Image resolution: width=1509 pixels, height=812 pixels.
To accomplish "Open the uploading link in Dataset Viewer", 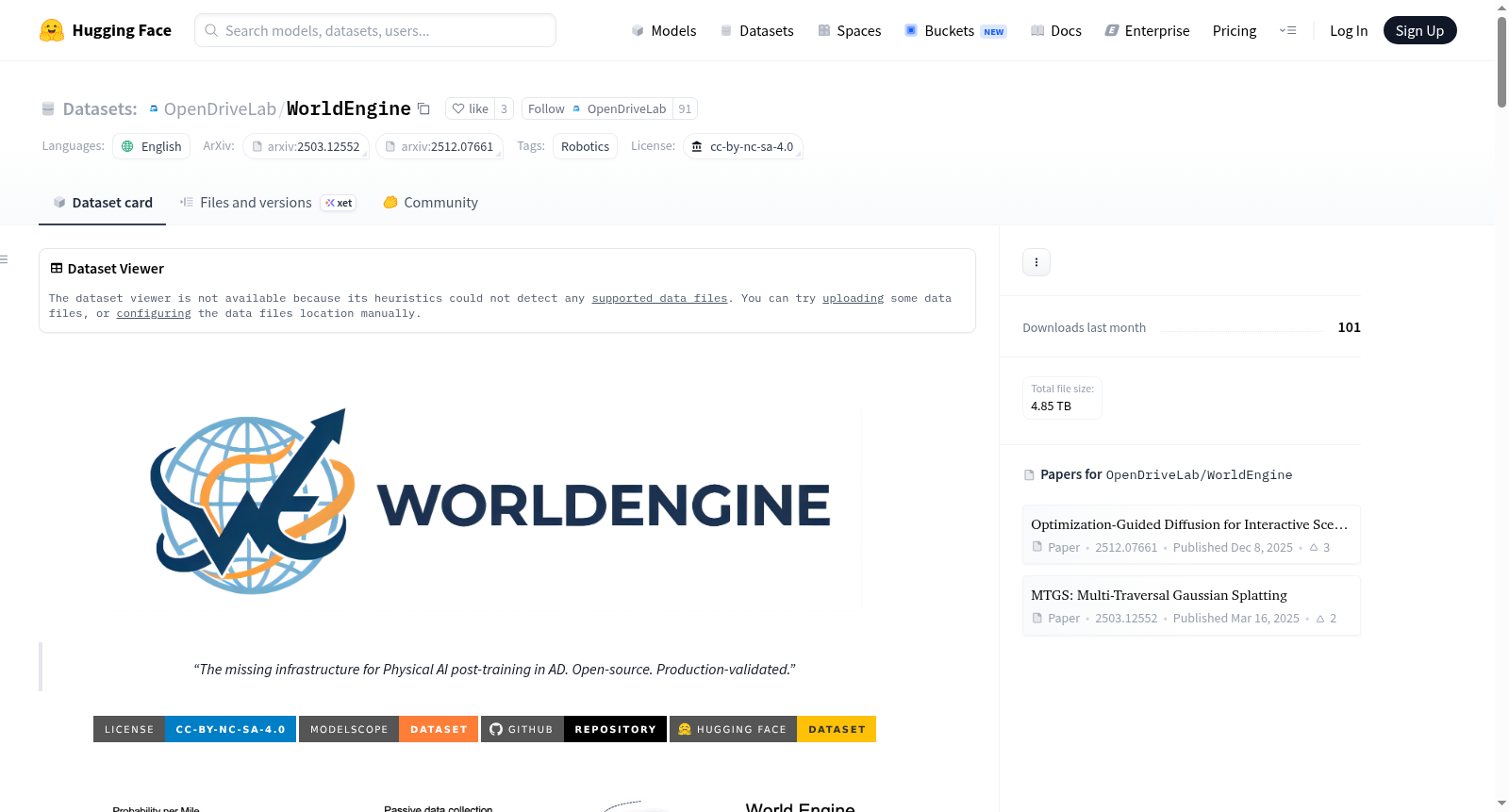I will 853,298.
